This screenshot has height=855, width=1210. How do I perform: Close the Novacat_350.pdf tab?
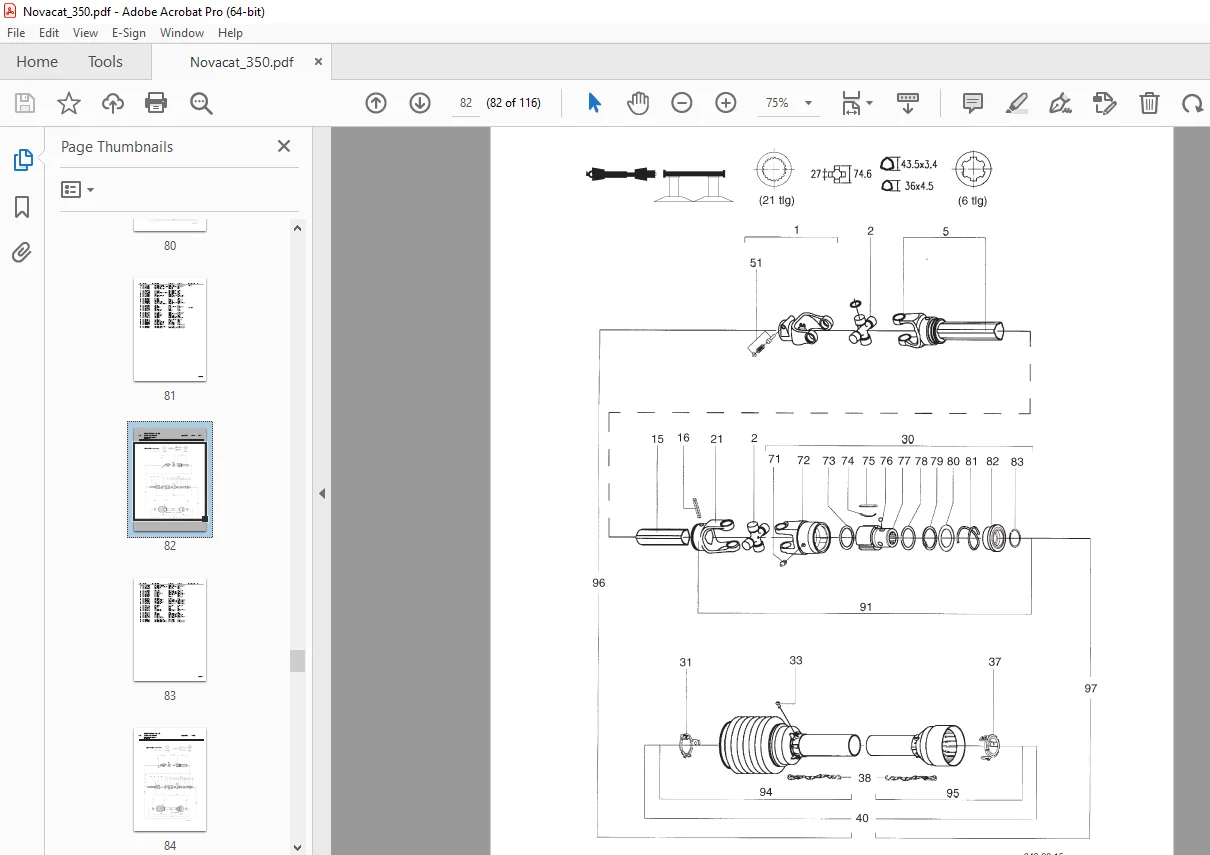[319, 61]
